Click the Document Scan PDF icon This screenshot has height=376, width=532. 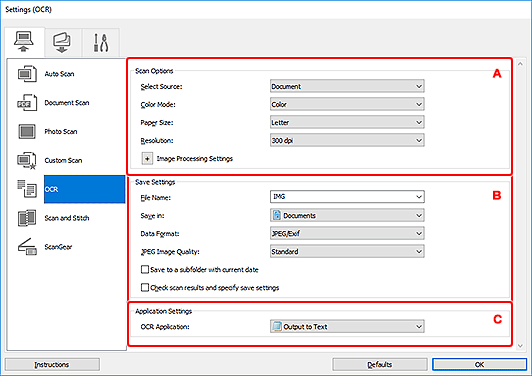[27, 102]
